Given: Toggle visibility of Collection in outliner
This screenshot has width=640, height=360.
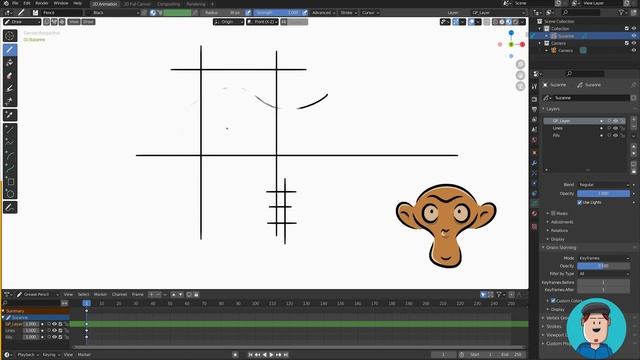Looking at the screenshot, I should click(634, 29).
